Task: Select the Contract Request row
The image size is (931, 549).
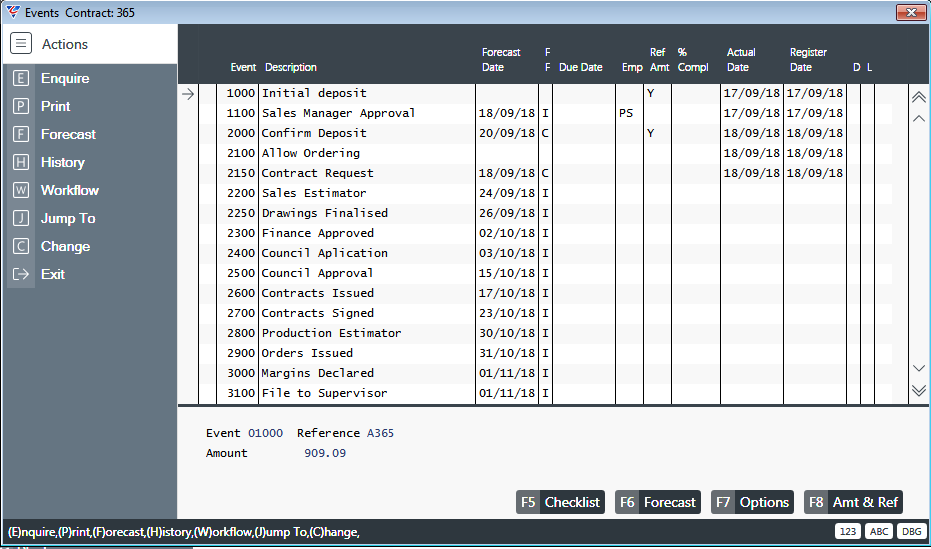Action: click(544, 173)
